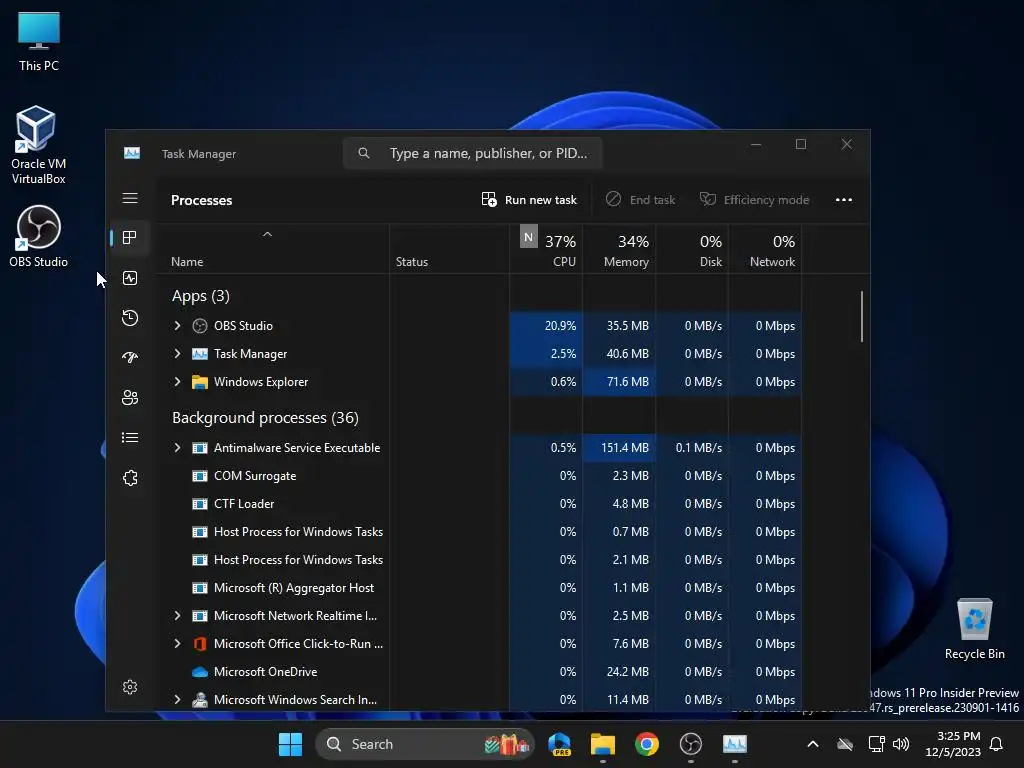
Task: Select the OBS Studio desktop shortcut
Action: (x=38, y=236)
